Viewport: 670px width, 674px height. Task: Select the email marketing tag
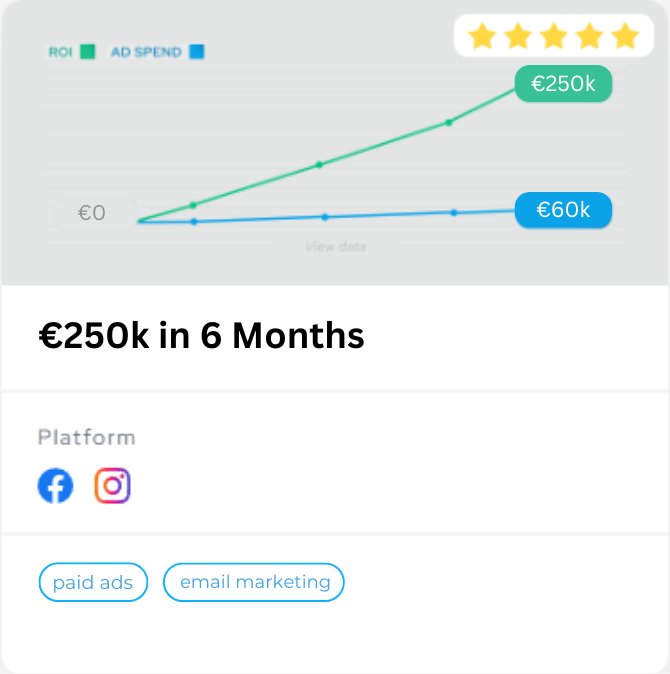[x=254, y=582]
